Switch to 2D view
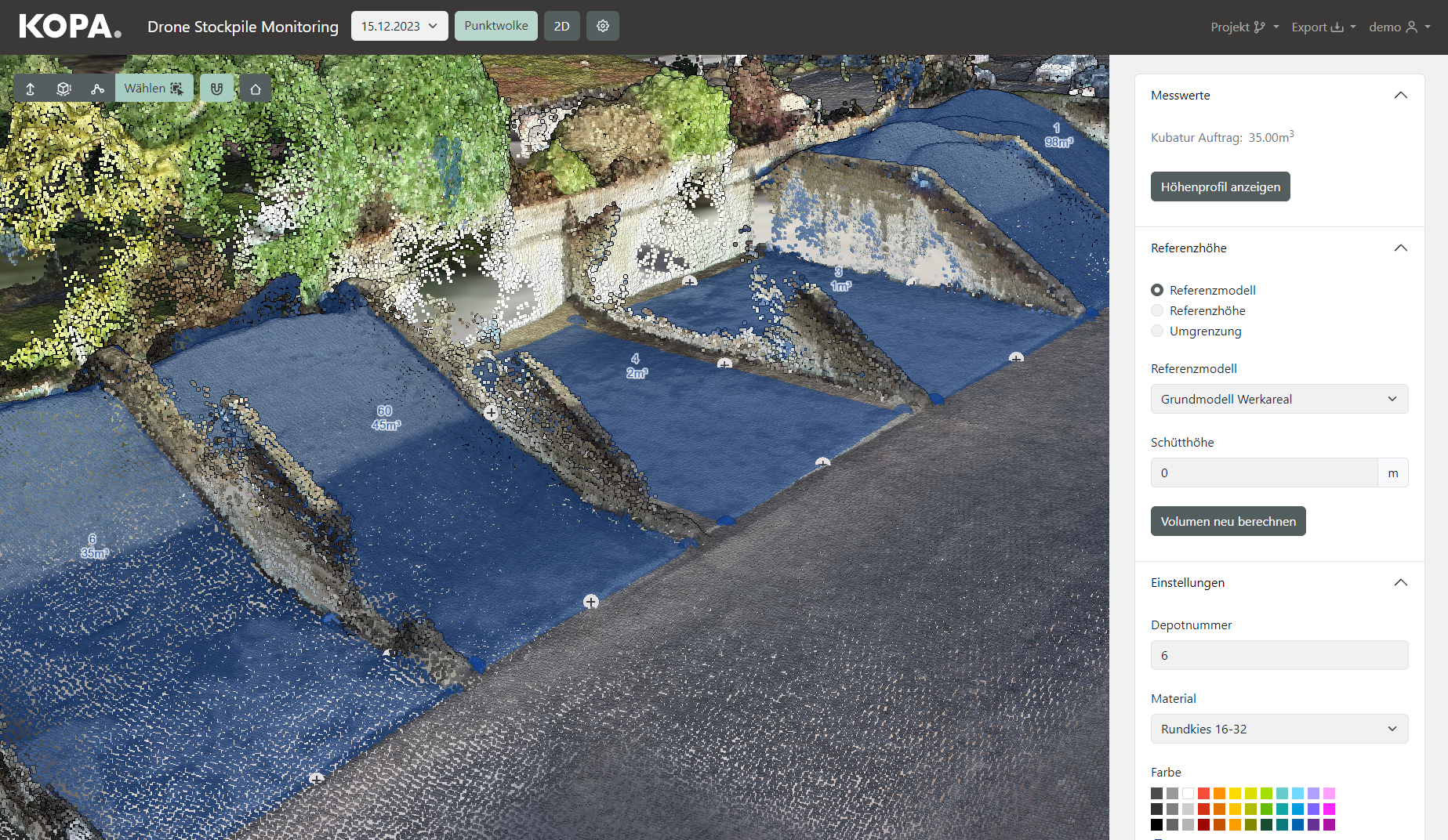This screenshot has height=840, width=1448. coord(562,26)
